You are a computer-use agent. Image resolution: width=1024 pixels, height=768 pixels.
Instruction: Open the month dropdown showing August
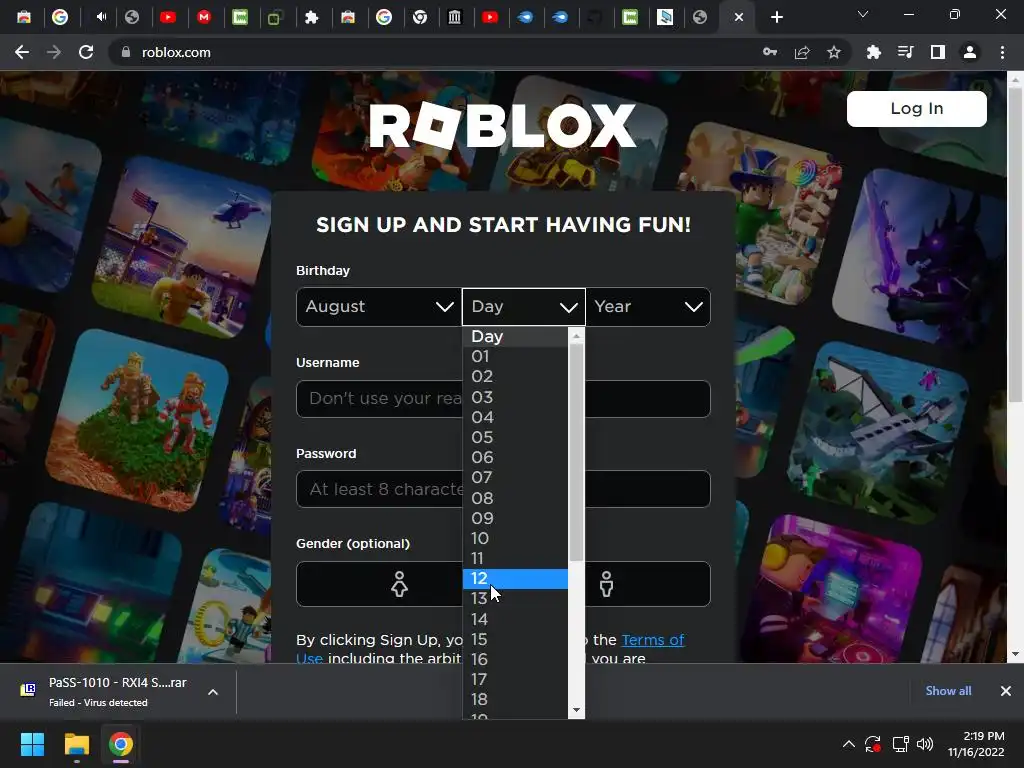point(379,307)
